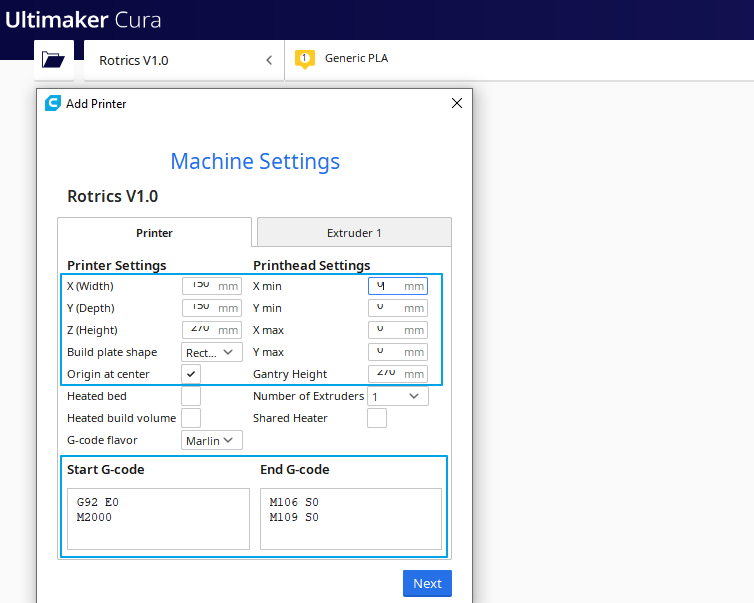The height and width of the screenshot is (603, 754).
Task: Click the Y (Depth) input field
Action: pyautogui.click(x=212, y=308)
